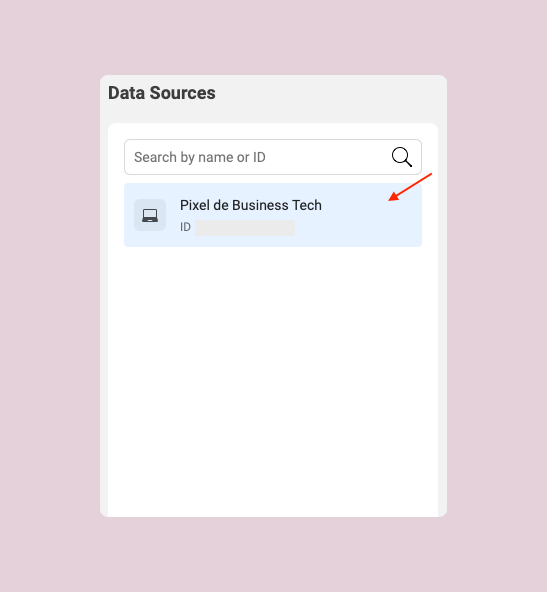Run search with the magnifier button
This screenshot has height=592, width=547.
point(402,157)
